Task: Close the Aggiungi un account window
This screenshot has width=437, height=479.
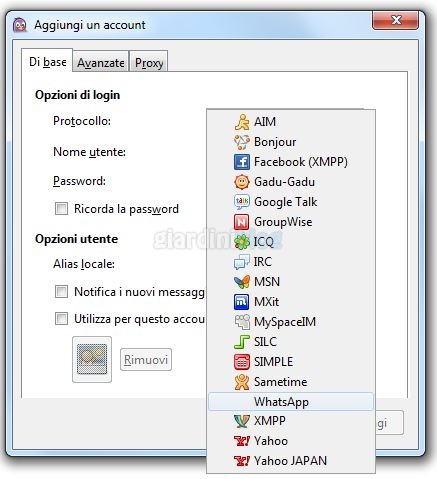Action: coord(395,20)
